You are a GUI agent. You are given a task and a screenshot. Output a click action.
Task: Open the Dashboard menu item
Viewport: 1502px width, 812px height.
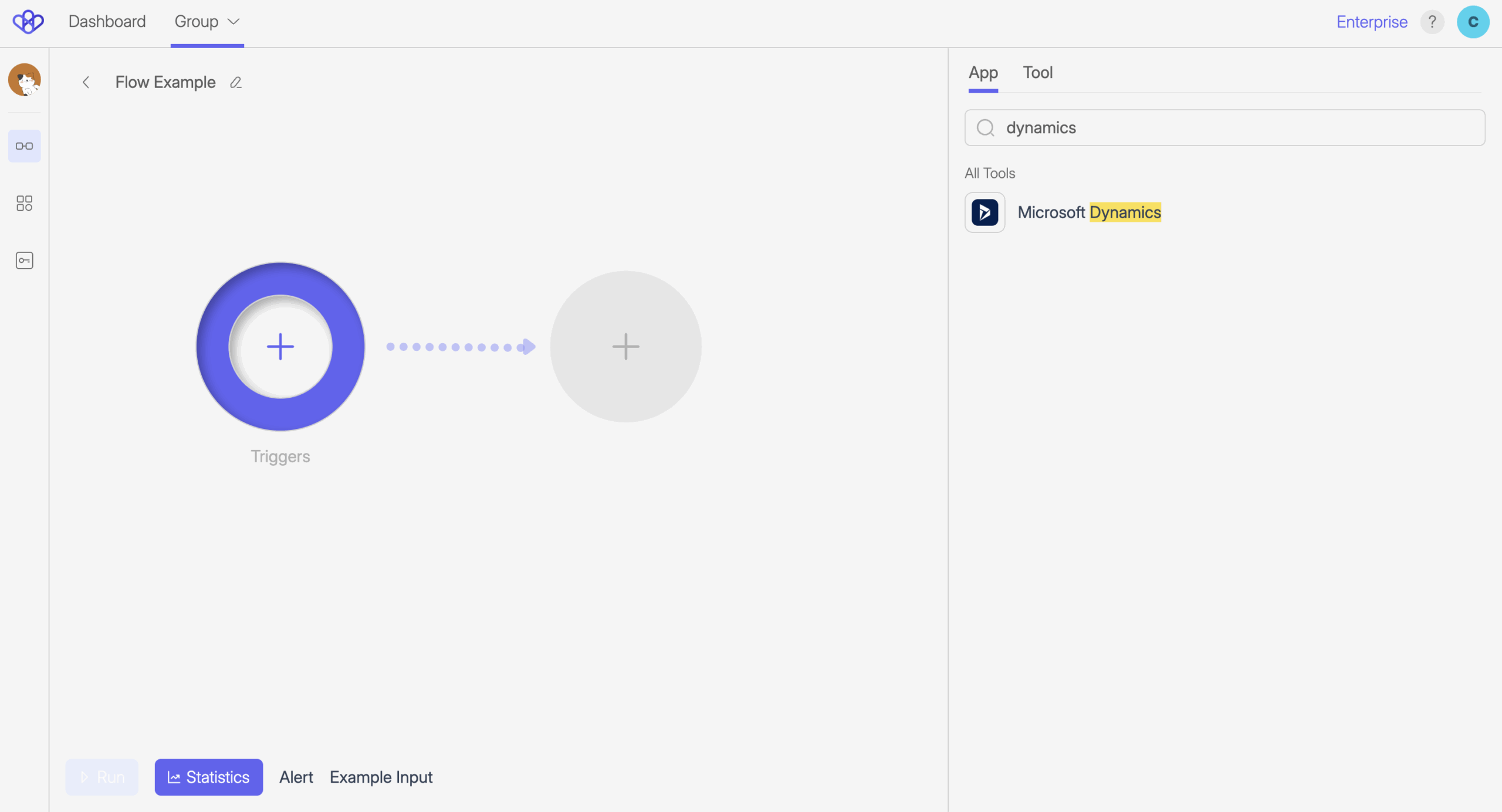[107, 22]
